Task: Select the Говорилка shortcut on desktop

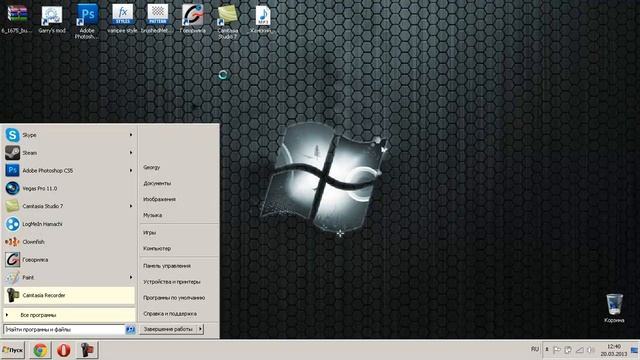Action: (x=193, y=19)
